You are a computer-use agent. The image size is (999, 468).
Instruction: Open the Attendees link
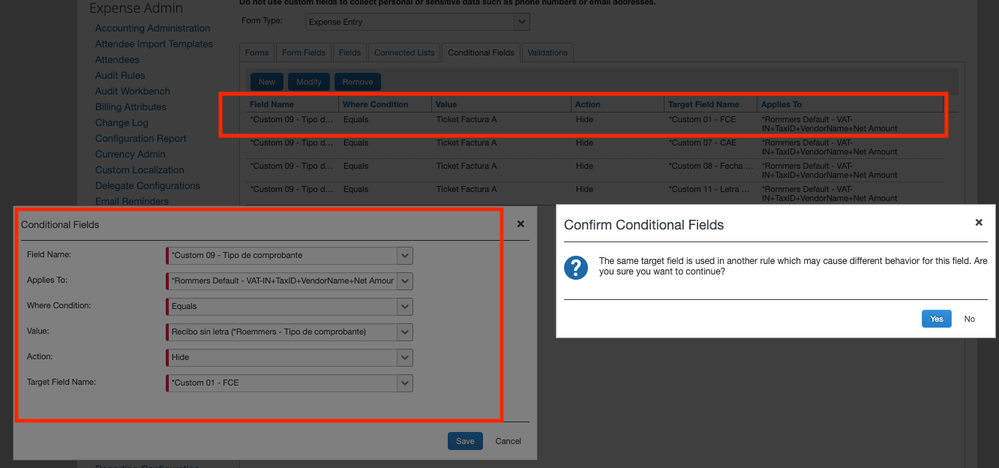117,60
